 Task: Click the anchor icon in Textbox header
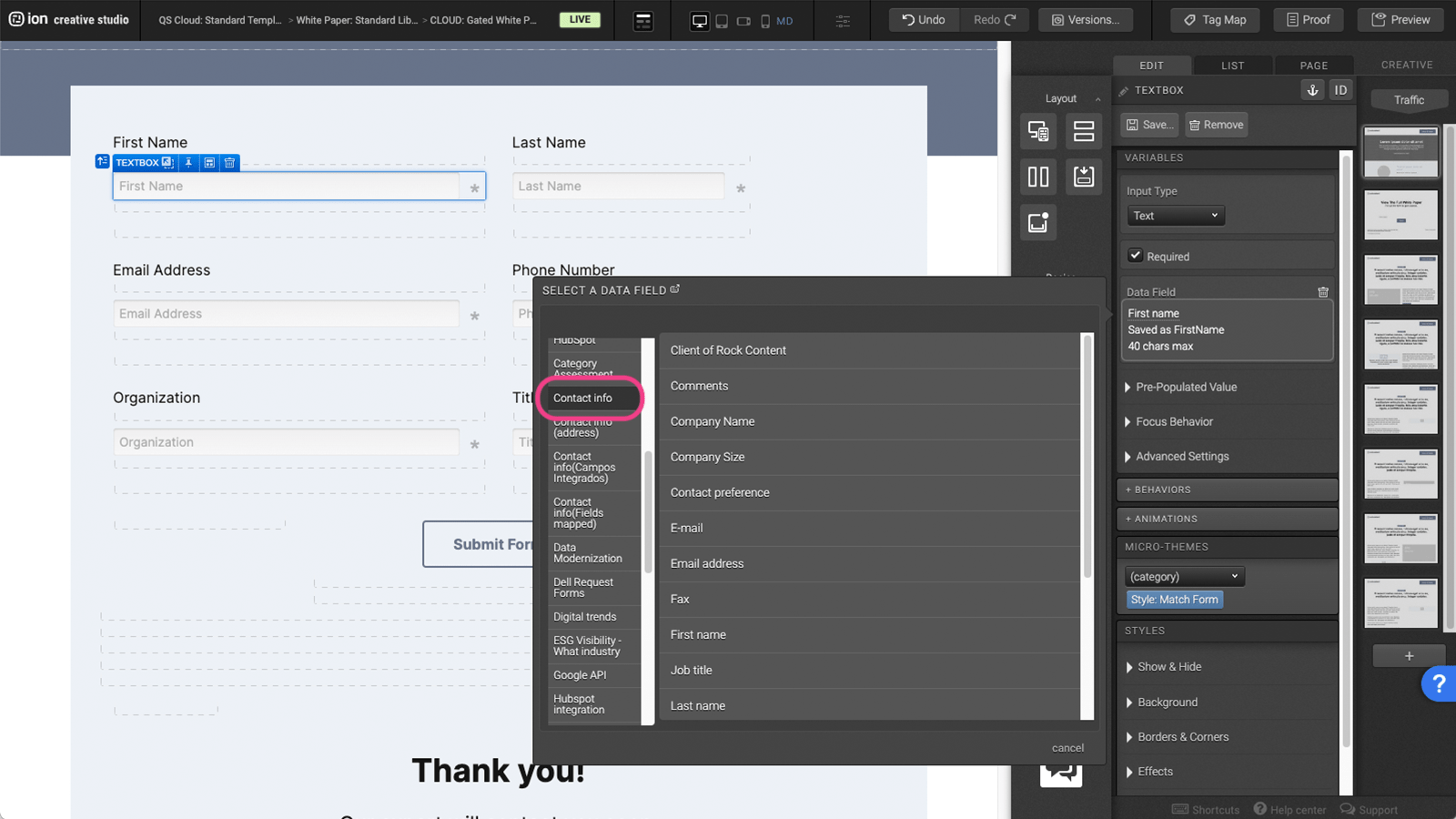1312,90
